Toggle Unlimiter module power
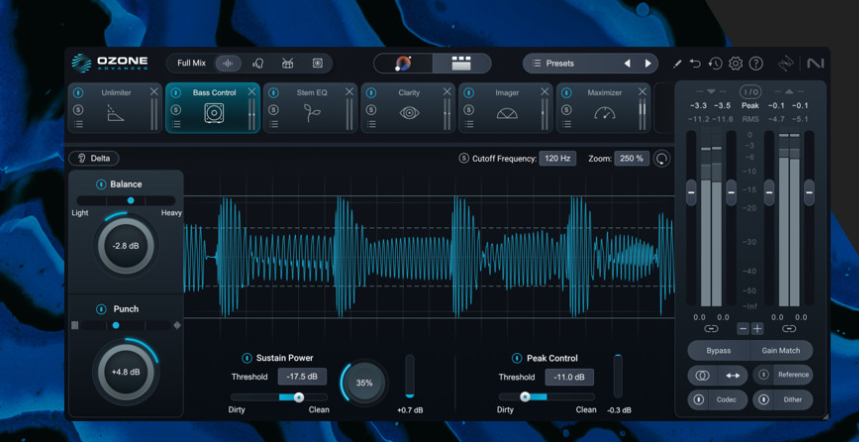859x442 pixels. [x=78, y=93]
